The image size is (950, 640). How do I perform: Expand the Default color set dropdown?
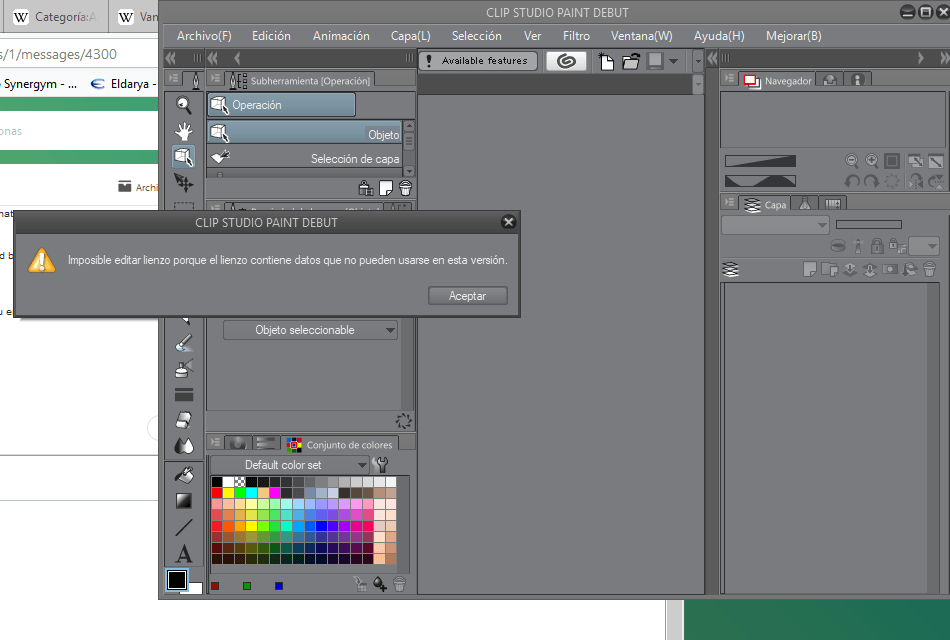point(290,465)
